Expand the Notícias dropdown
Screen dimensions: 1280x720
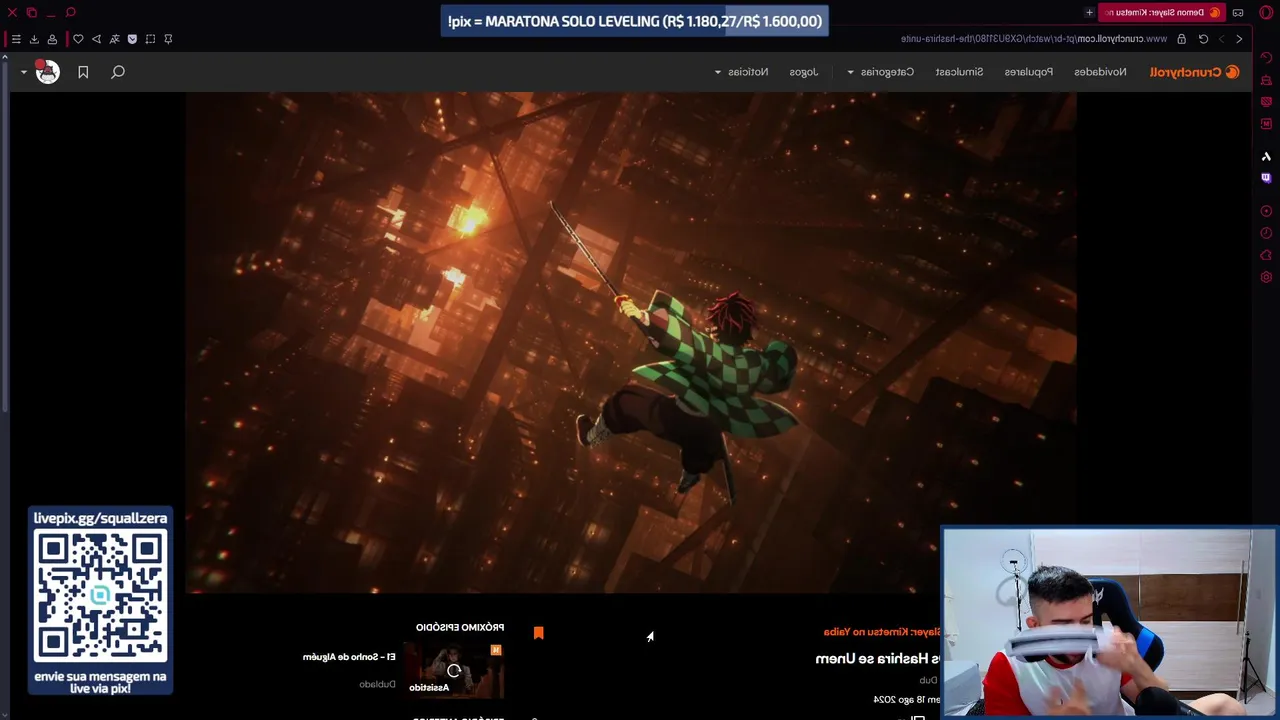[x=741, y=72]
